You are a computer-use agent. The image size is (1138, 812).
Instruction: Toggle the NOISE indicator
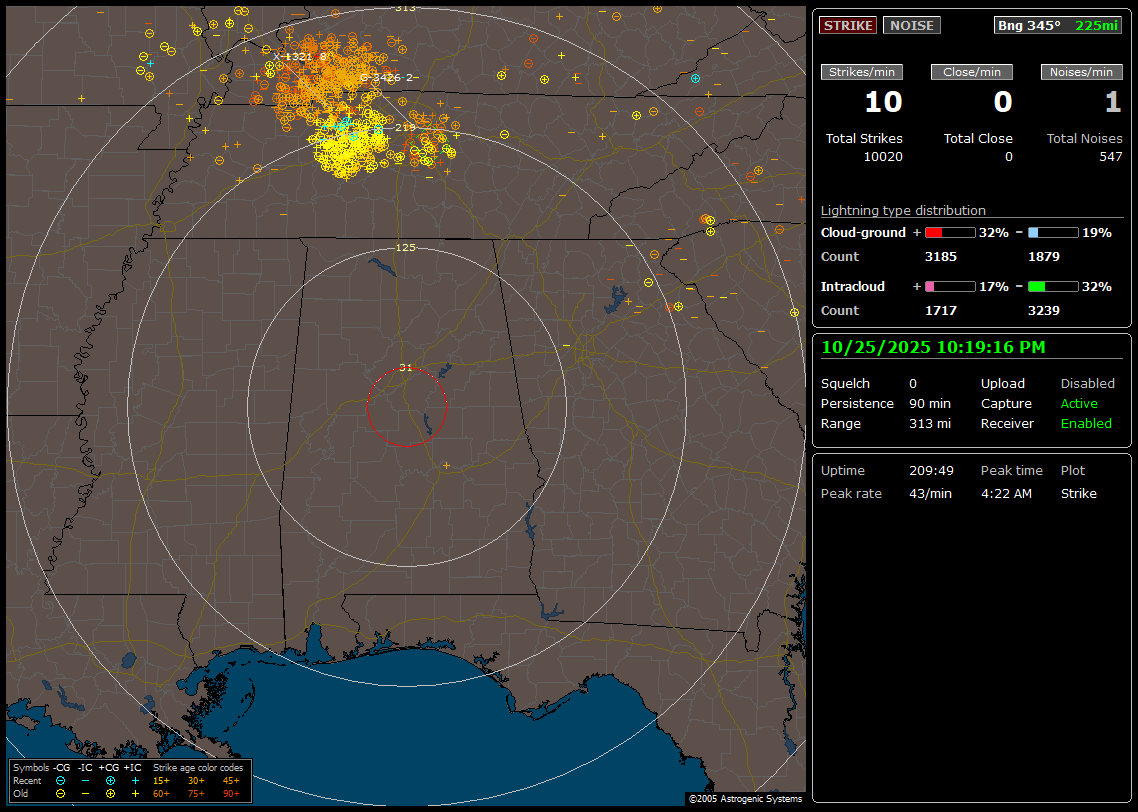tap(911, 26)
